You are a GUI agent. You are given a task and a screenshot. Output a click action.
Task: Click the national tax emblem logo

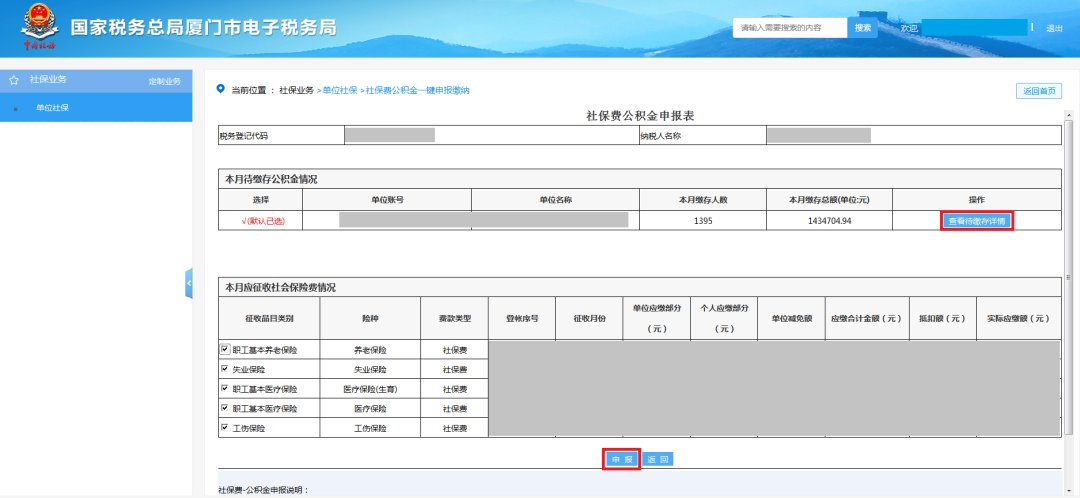point(40,28)
